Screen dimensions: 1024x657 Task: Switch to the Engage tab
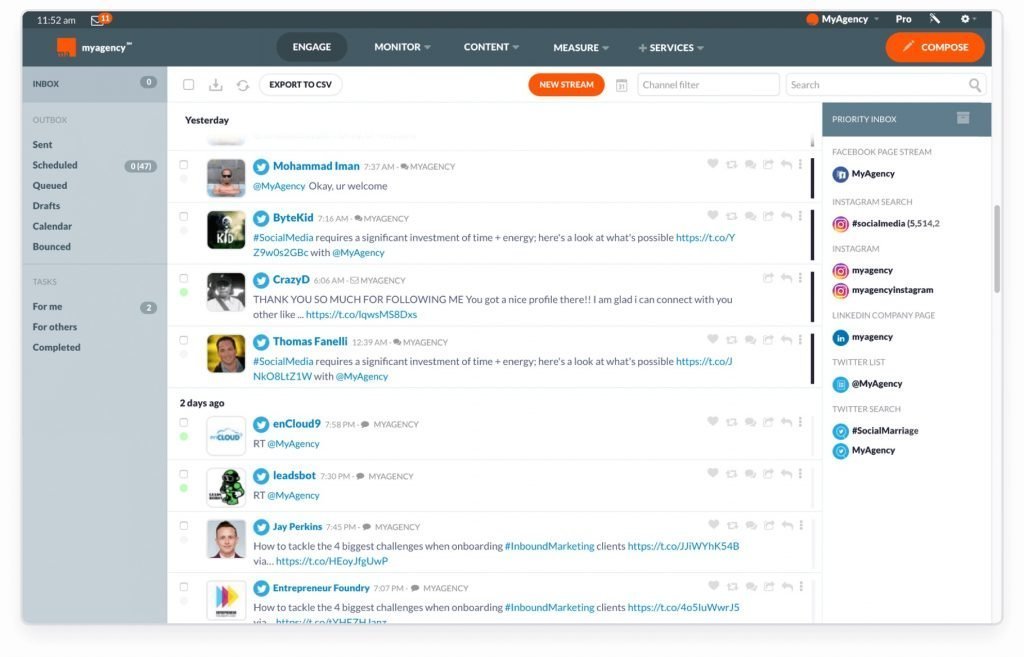(x=312, y=47)
